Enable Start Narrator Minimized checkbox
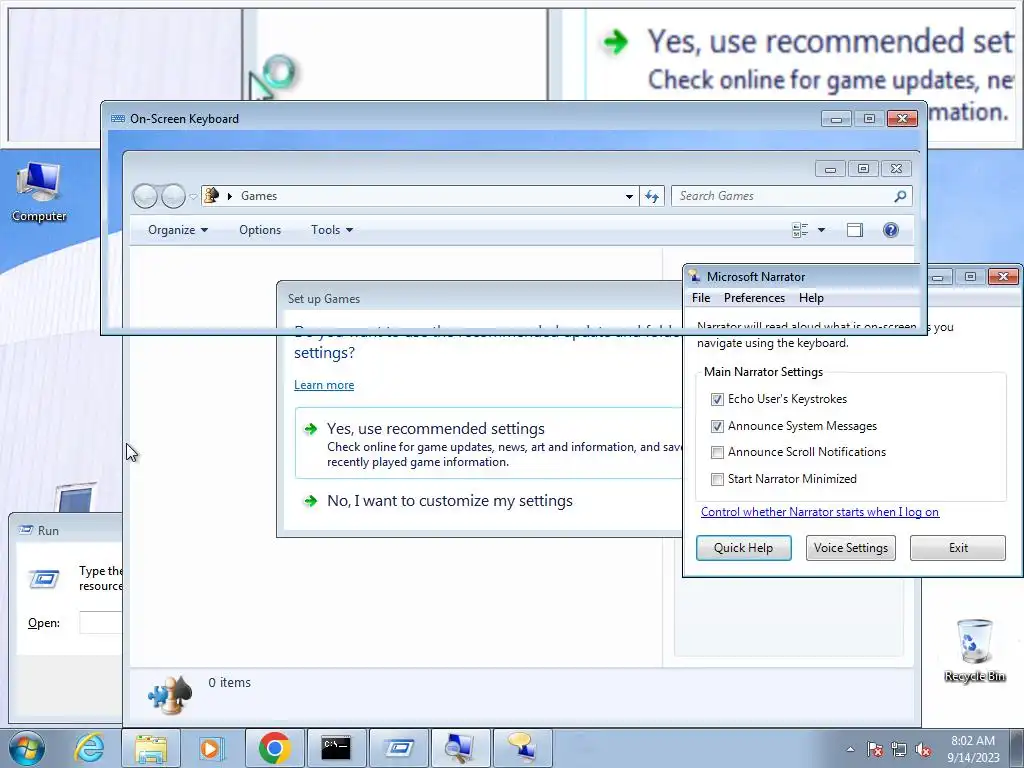The height and width of the screenshot is (768, 1024). pyautogui.click(x=717, y=479)
